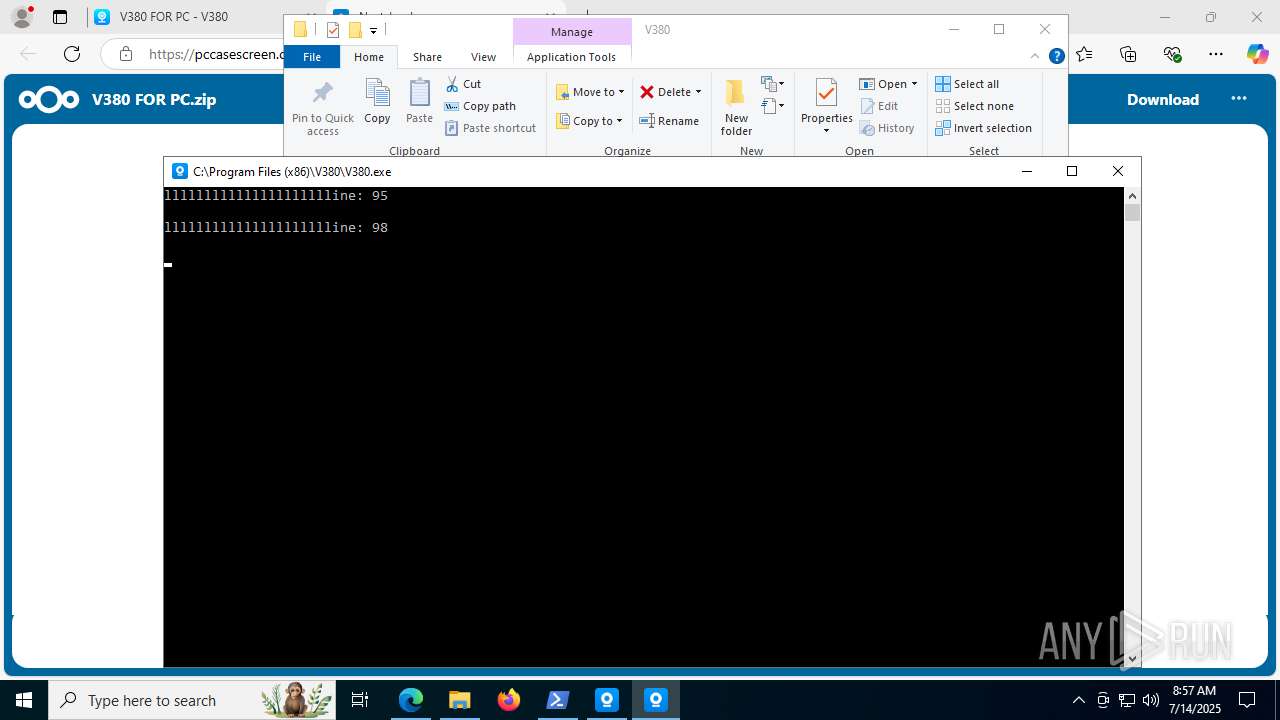View site information lock icon
This screenshot has width=1280, height=720.
click(x=125, y=54)
